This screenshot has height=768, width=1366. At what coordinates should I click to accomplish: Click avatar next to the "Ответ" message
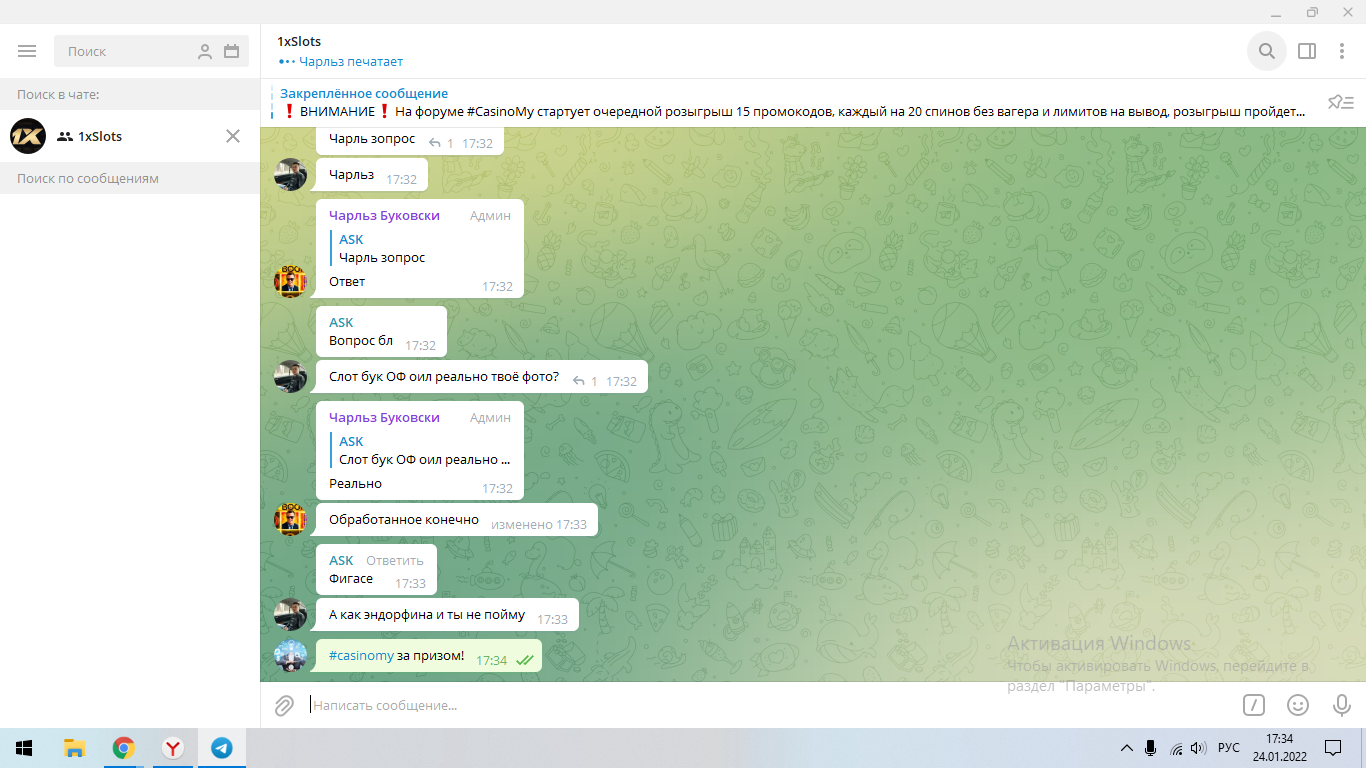(x=290, y=281)
